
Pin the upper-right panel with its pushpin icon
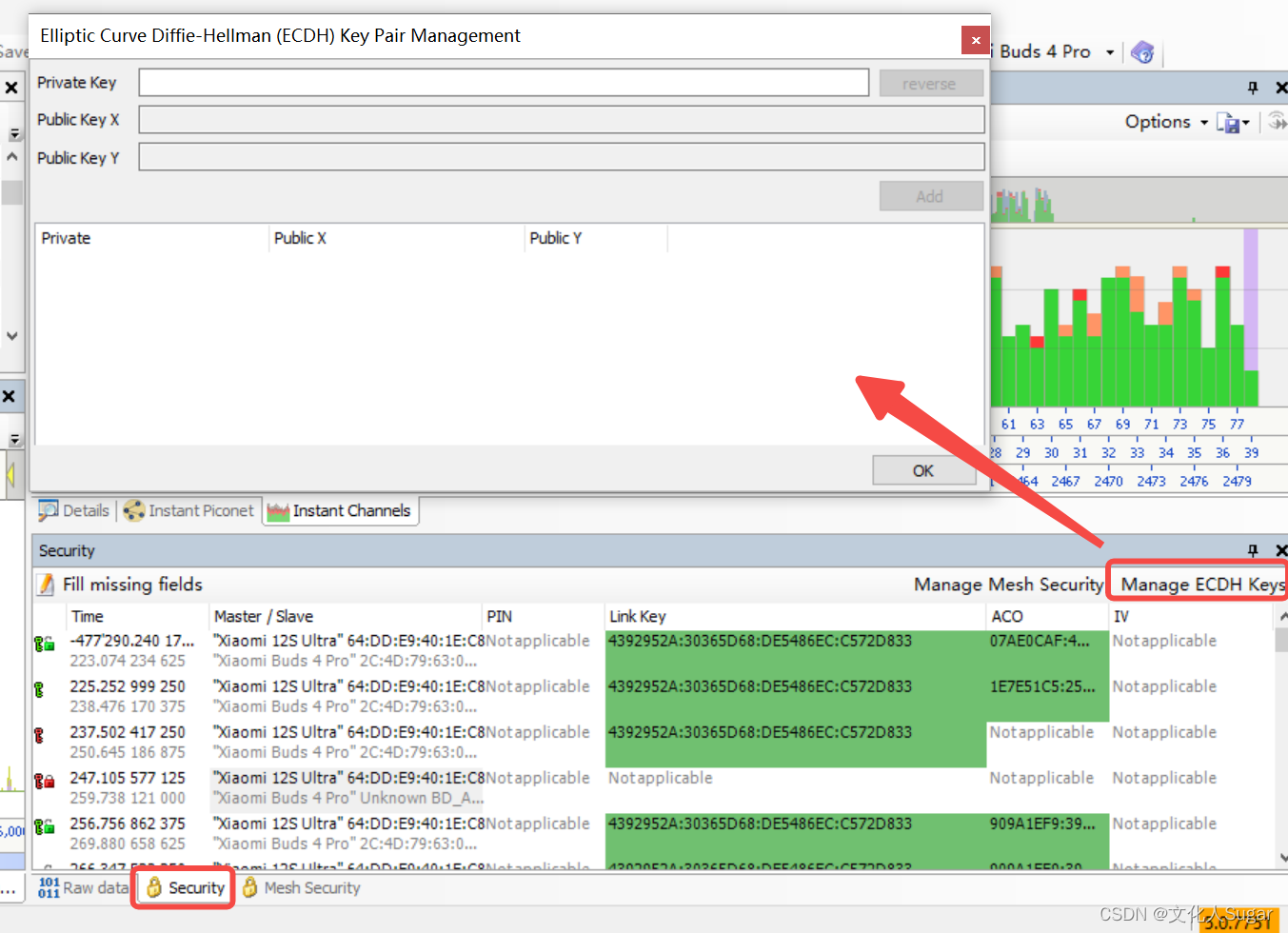pyautogui.click(x=1253, y=88)
